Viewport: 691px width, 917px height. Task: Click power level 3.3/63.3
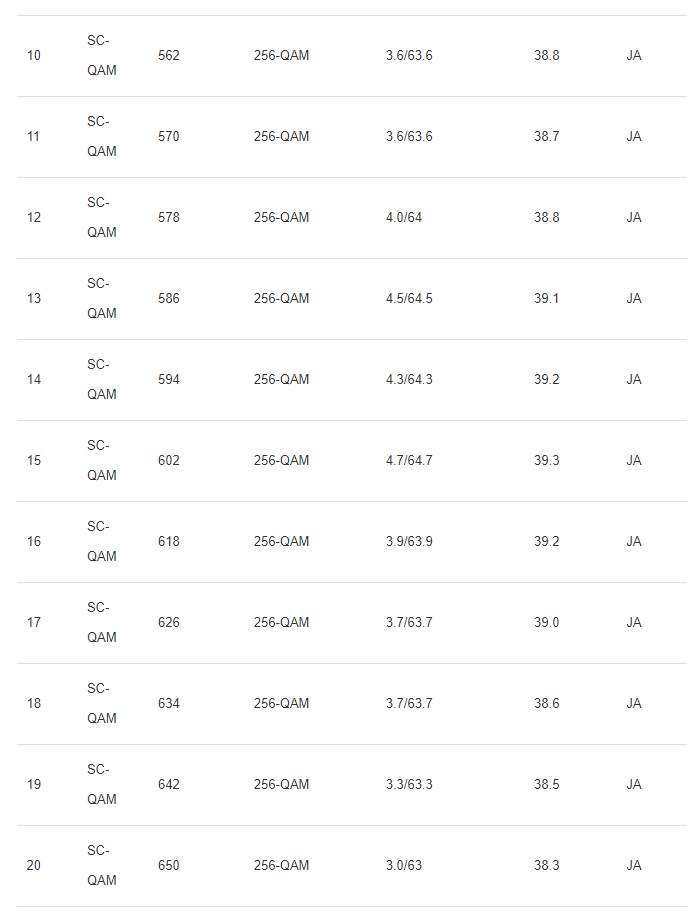point(409,785)
